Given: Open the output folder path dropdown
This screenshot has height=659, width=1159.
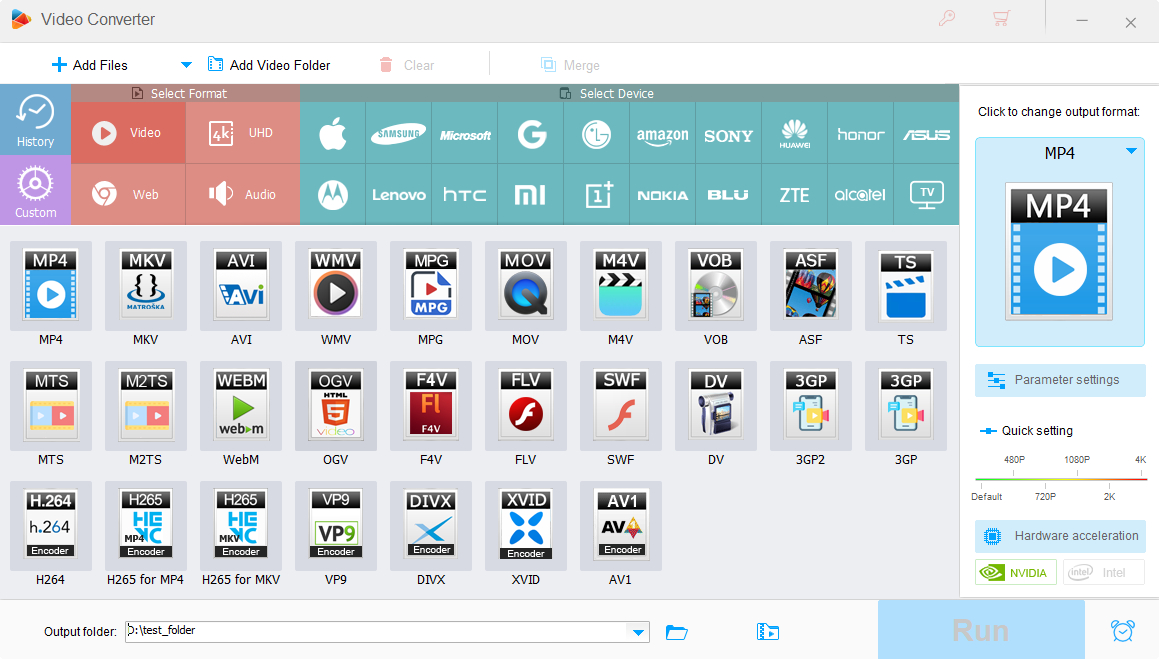Looking at the screenshot, I should click(x=637, y=632).
